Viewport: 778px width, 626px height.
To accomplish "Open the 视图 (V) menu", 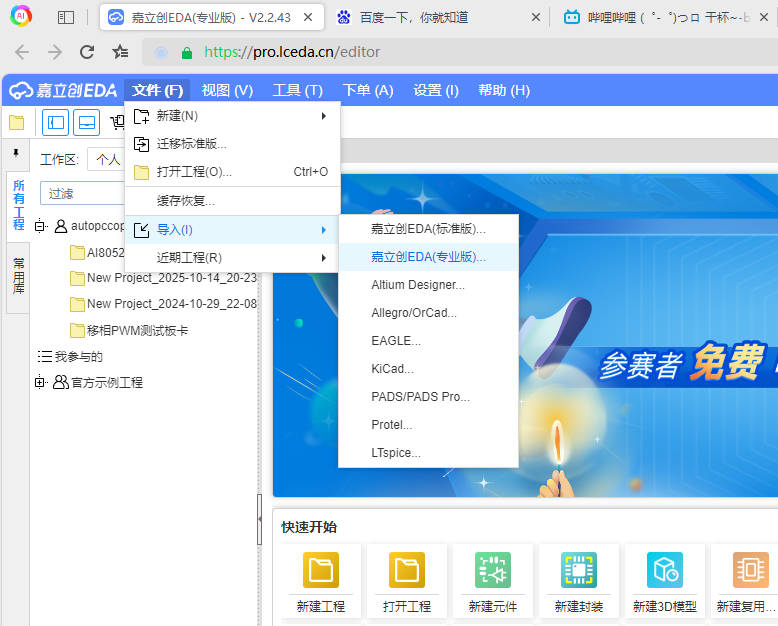I will (x=227, y=90).
